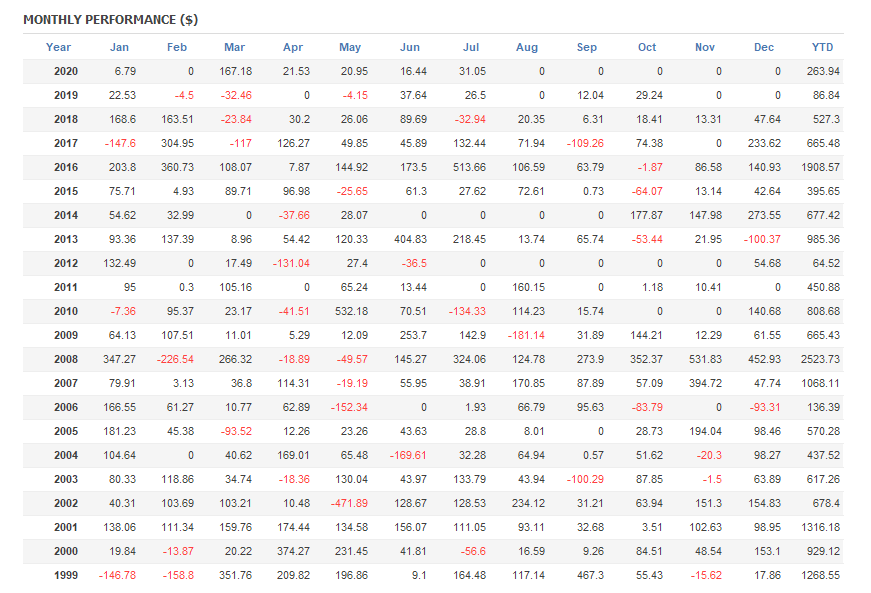Click the 2013 year row label
Screen dimensions: 871x593
coord(65,239)
